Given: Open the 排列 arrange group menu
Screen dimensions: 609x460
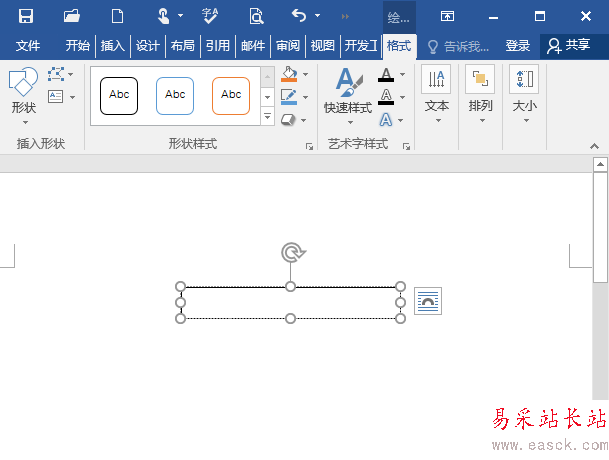Looking at the screenshot, I should tap(480, 94).
